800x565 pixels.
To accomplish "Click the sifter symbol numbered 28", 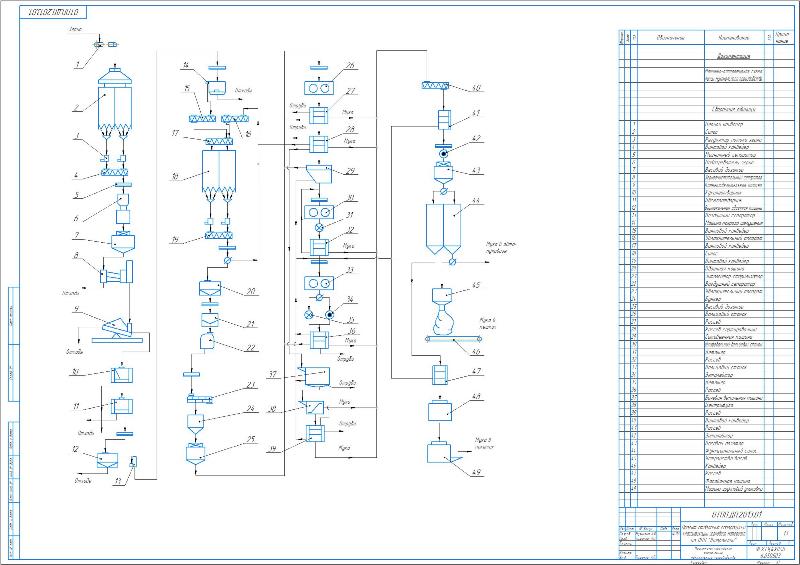I will point(319,143).
